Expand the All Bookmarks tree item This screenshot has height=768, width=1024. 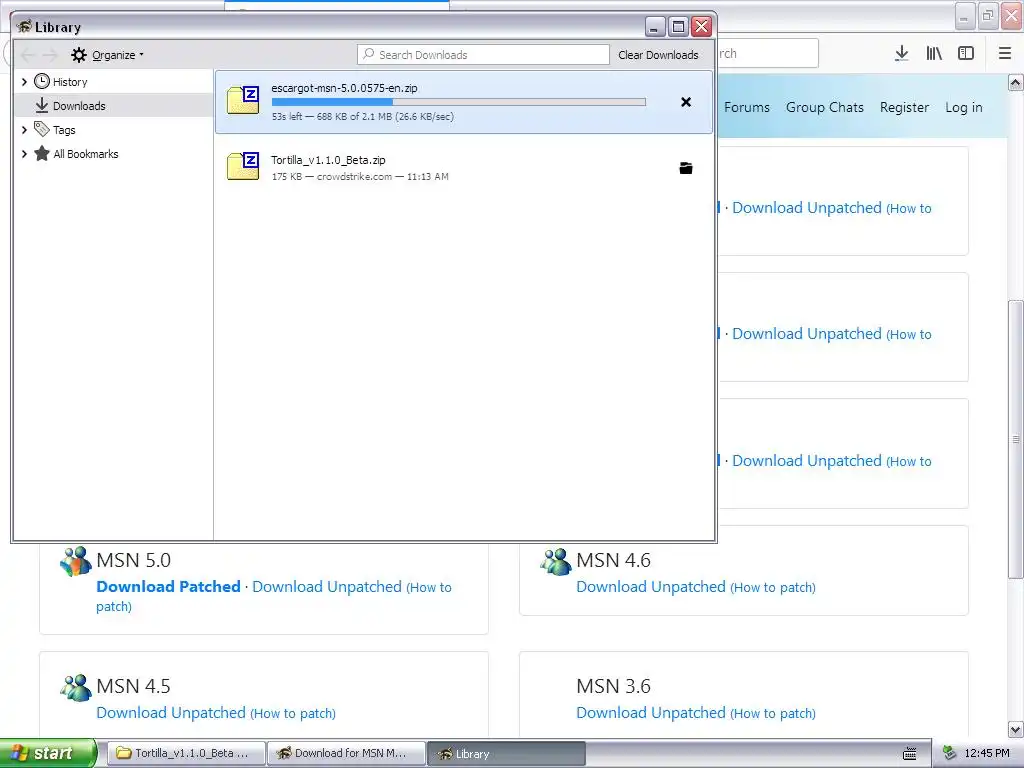(24, 154)
